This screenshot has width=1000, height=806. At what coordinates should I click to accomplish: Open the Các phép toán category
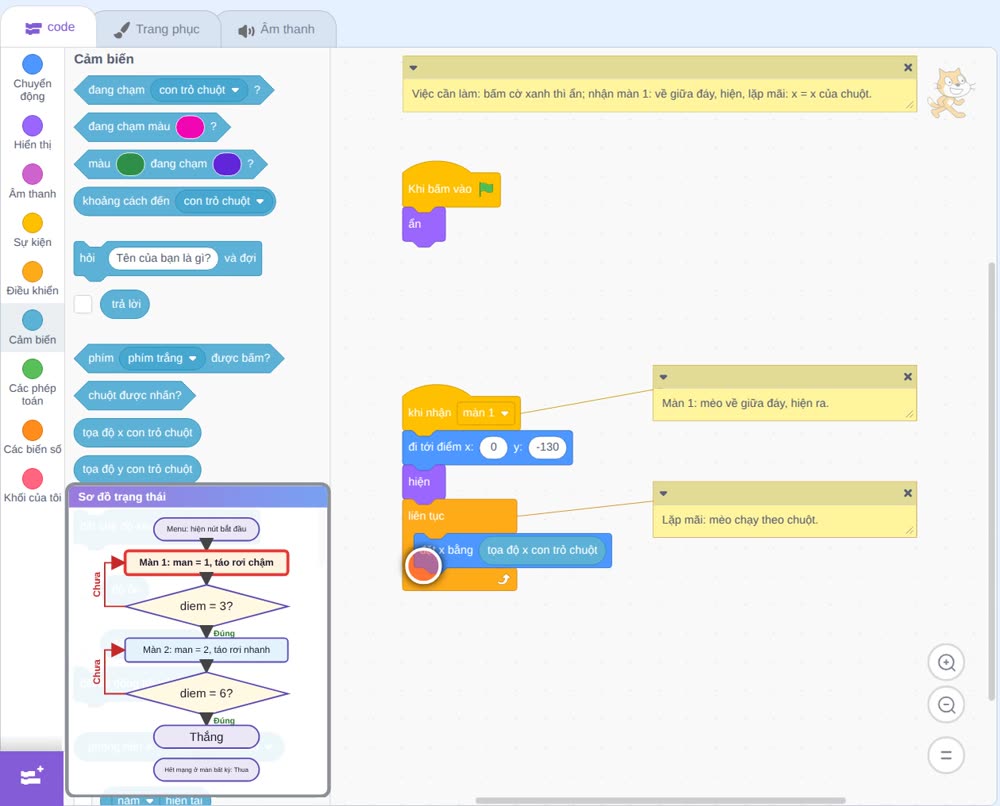click(32, 383)
